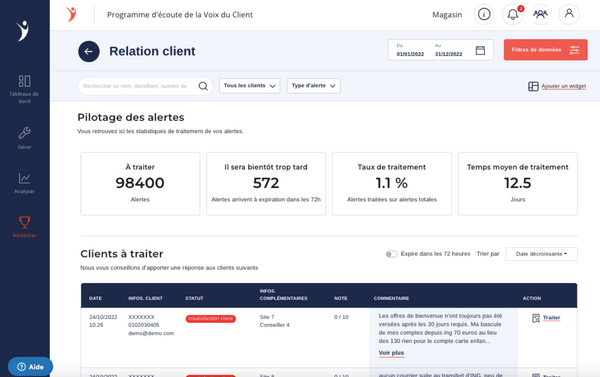Expand the Type d'alerte dropdown

(313, 86)
